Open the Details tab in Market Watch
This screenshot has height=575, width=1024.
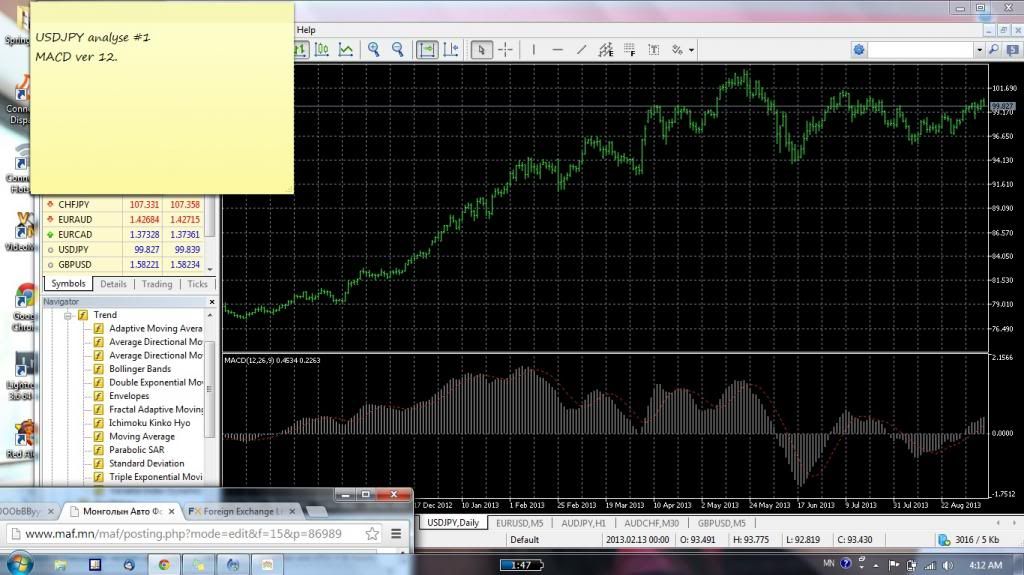pyautogui.click(x=113, y=284)
